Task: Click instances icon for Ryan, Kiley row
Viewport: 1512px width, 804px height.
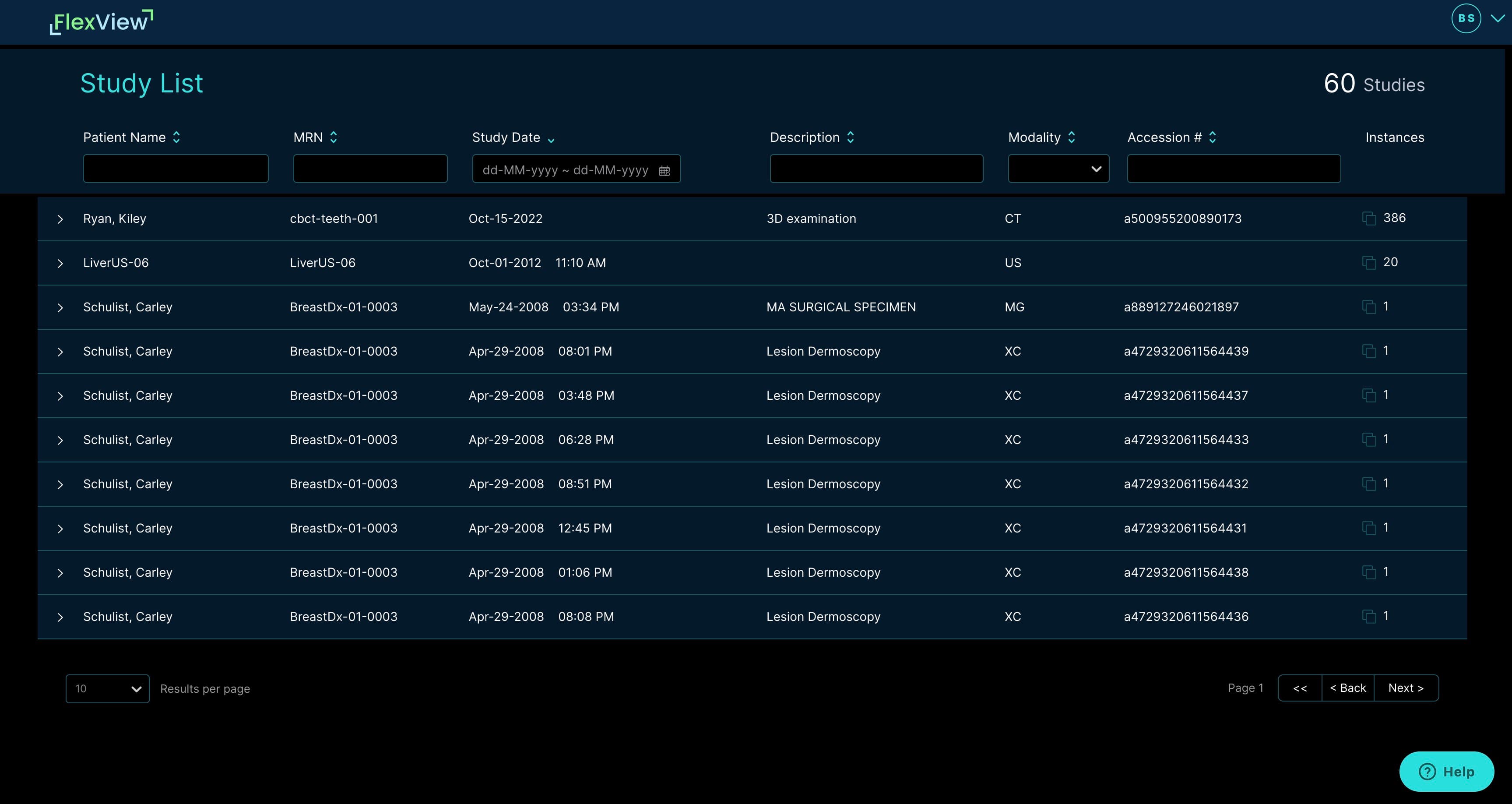Action: pos(1369,219)
